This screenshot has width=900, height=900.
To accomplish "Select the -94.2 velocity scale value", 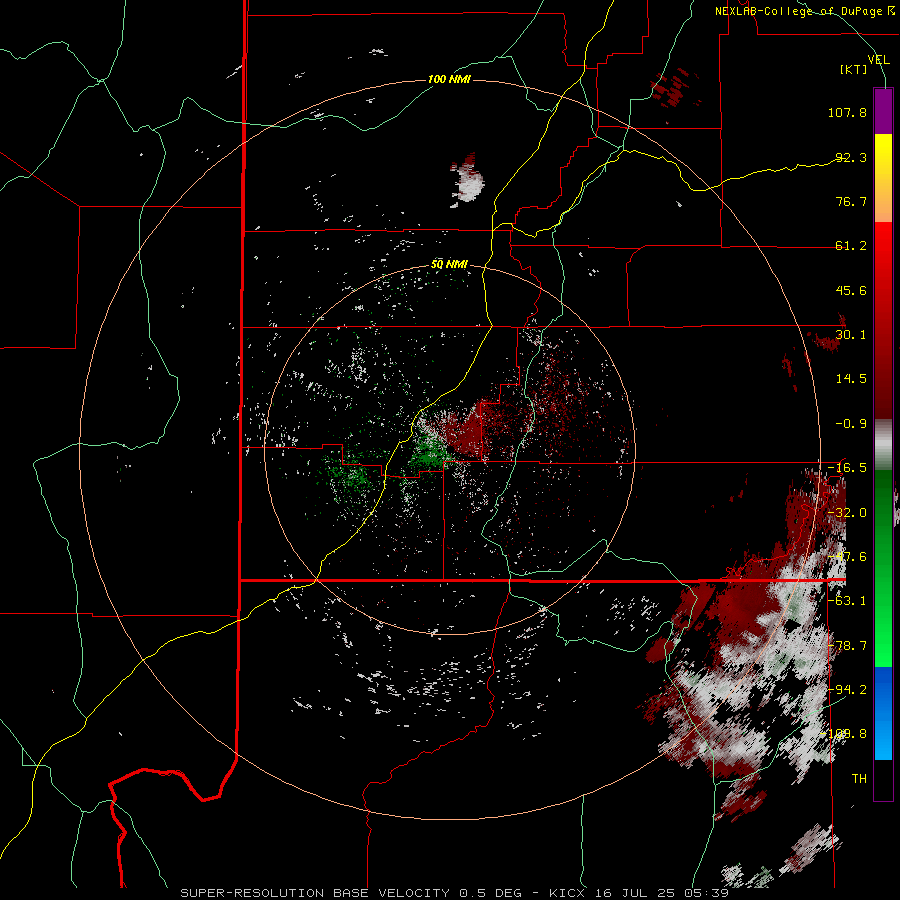I will (x=847, y=690).
